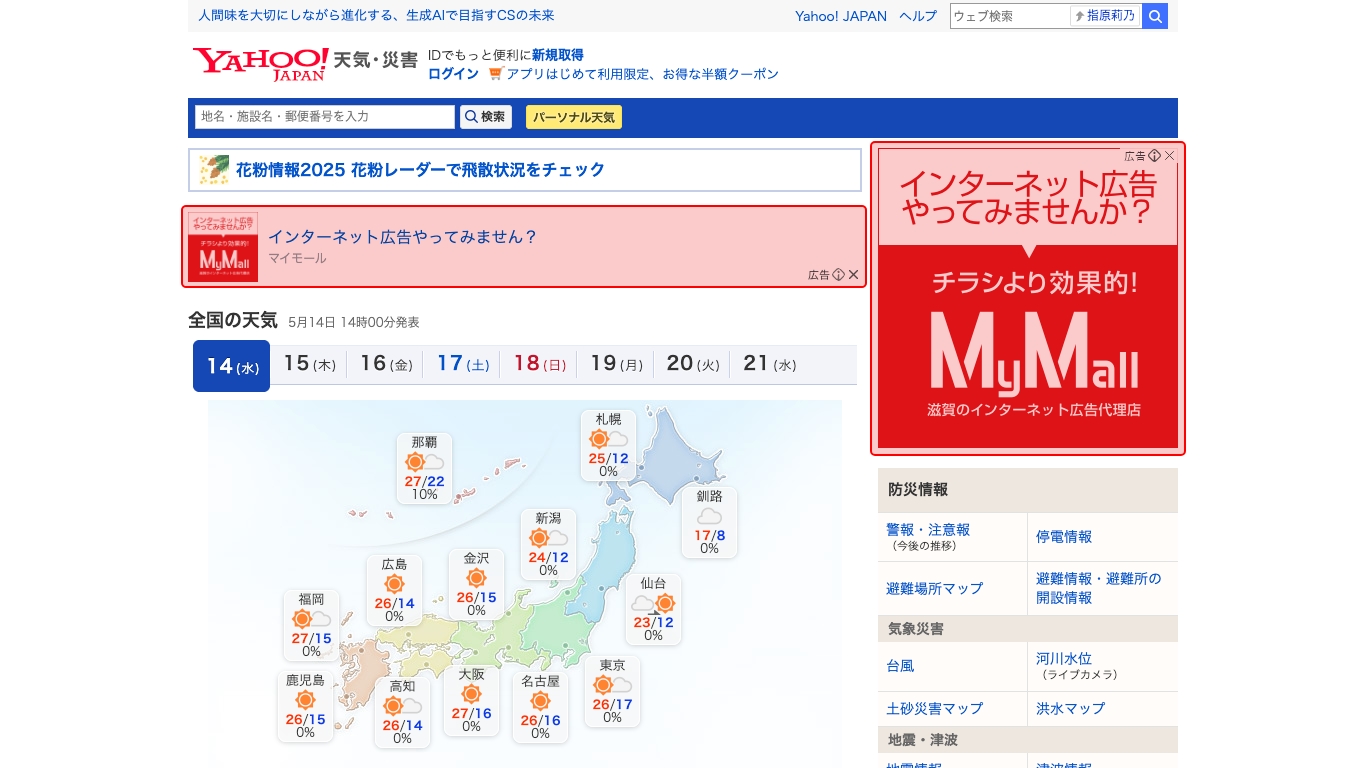Image resolution: width=1366 pixels, height=768 pixels.
Task: Click the Kushiro cloudy weather icon
Action: 709,516
